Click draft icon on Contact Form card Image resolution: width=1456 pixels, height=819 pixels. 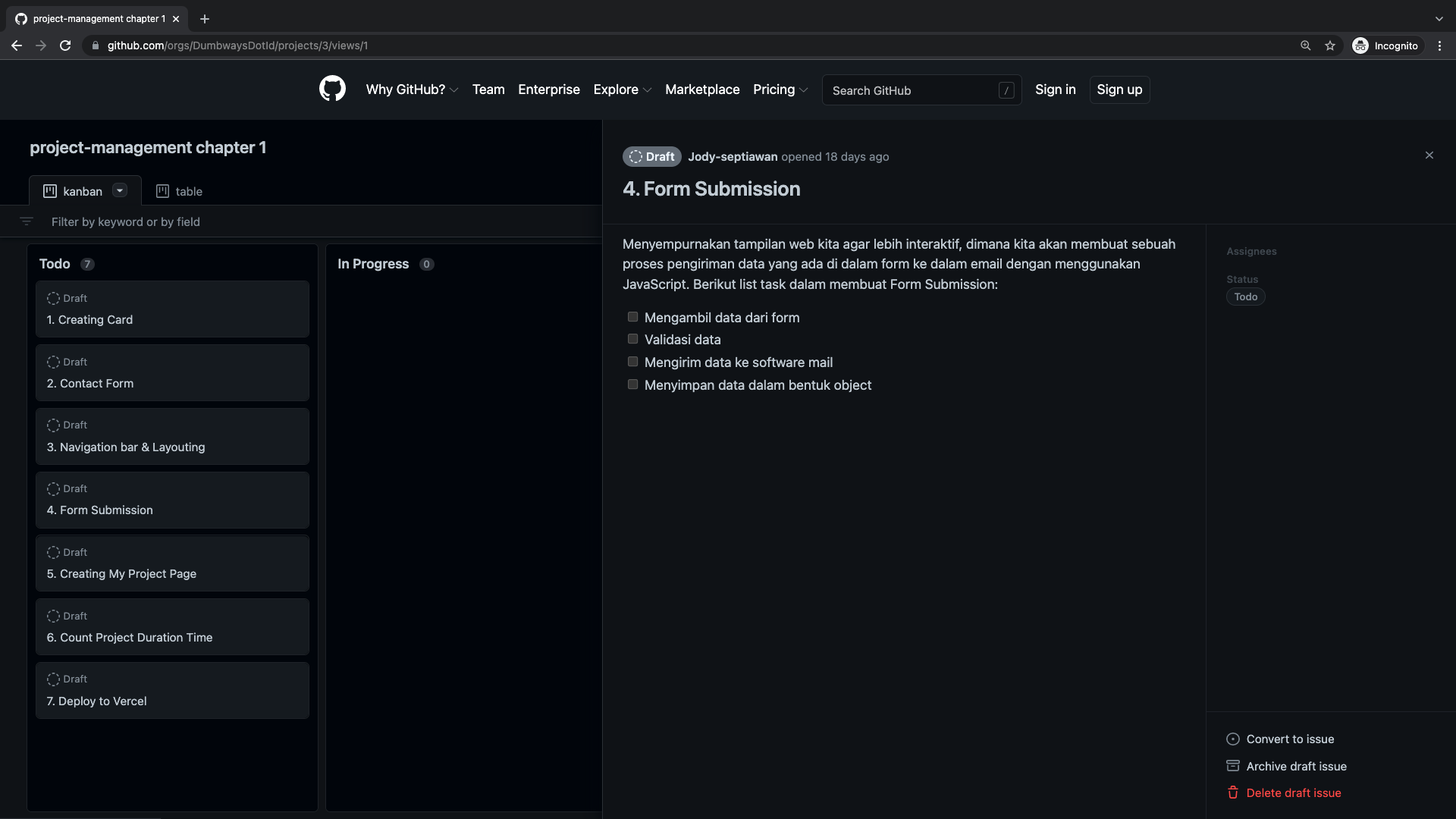pyautogui.click(x=53, y=362)
